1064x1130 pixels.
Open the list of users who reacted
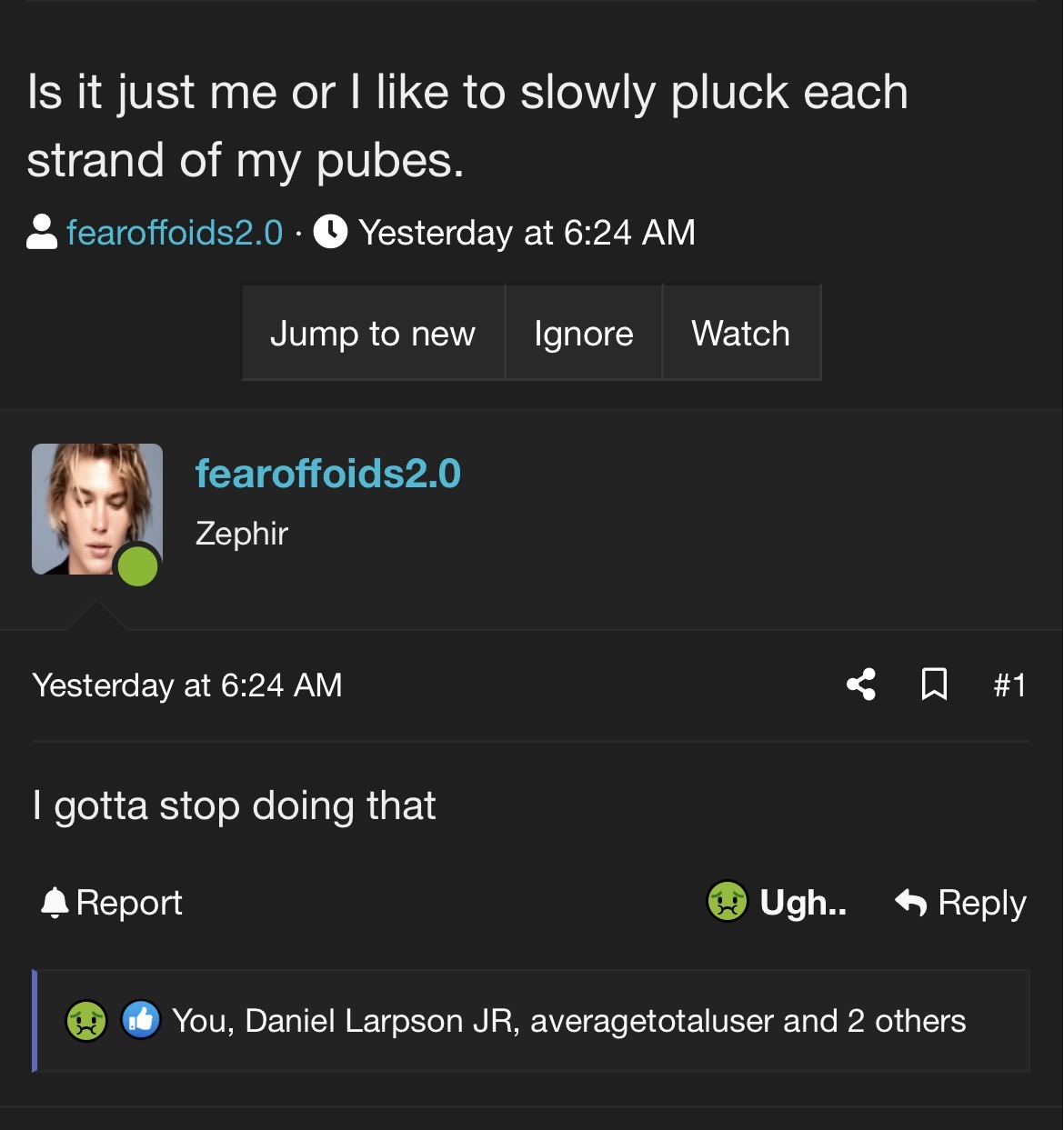568,1021
